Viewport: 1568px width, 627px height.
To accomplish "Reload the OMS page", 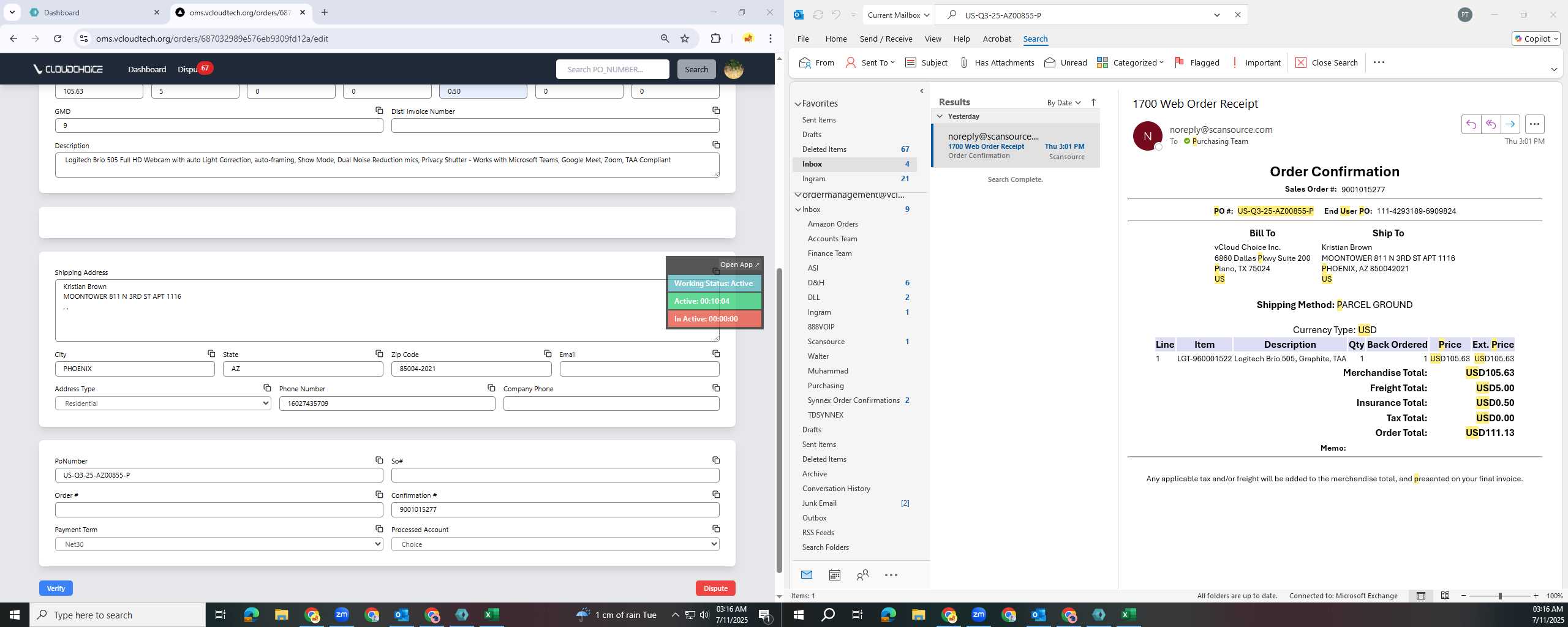I will point(58,39).
